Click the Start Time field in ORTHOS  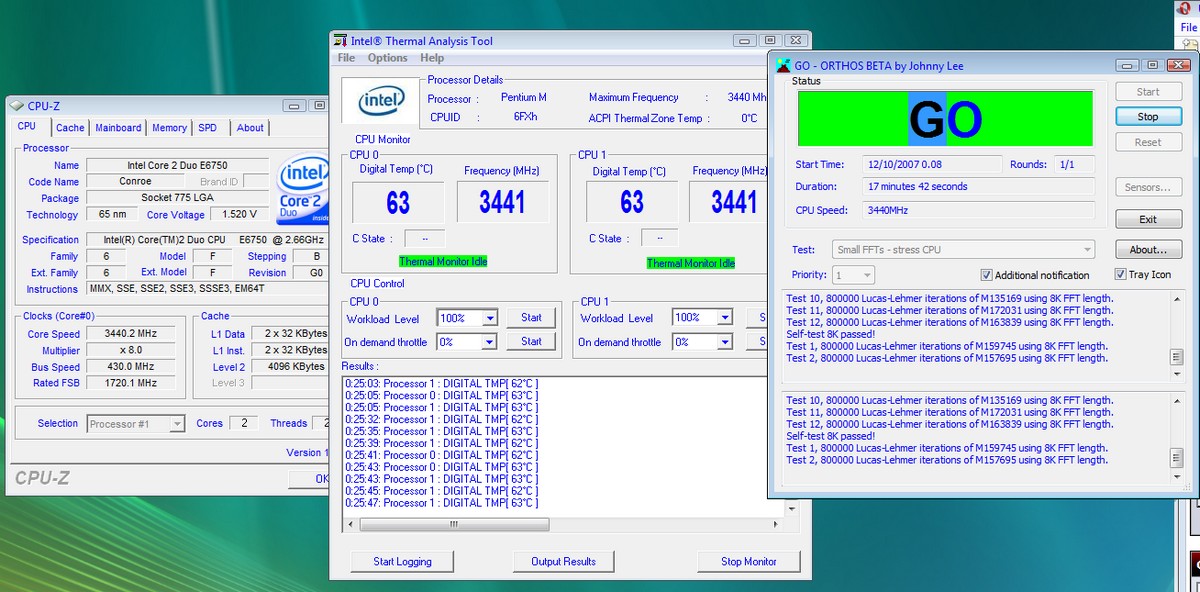[x=932, y=165]
